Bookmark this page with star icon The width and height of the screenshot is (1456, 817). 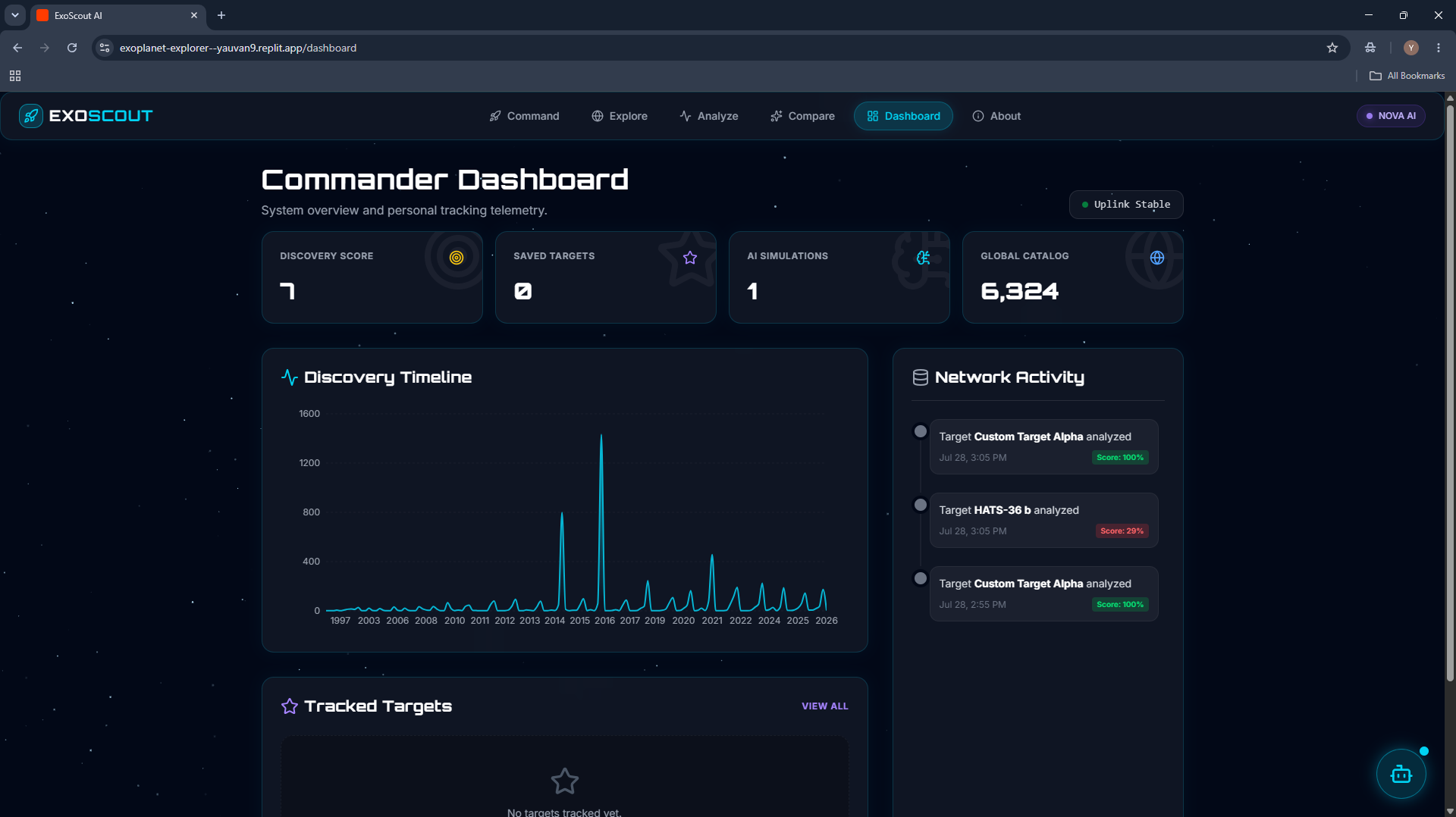point(1332,48)
